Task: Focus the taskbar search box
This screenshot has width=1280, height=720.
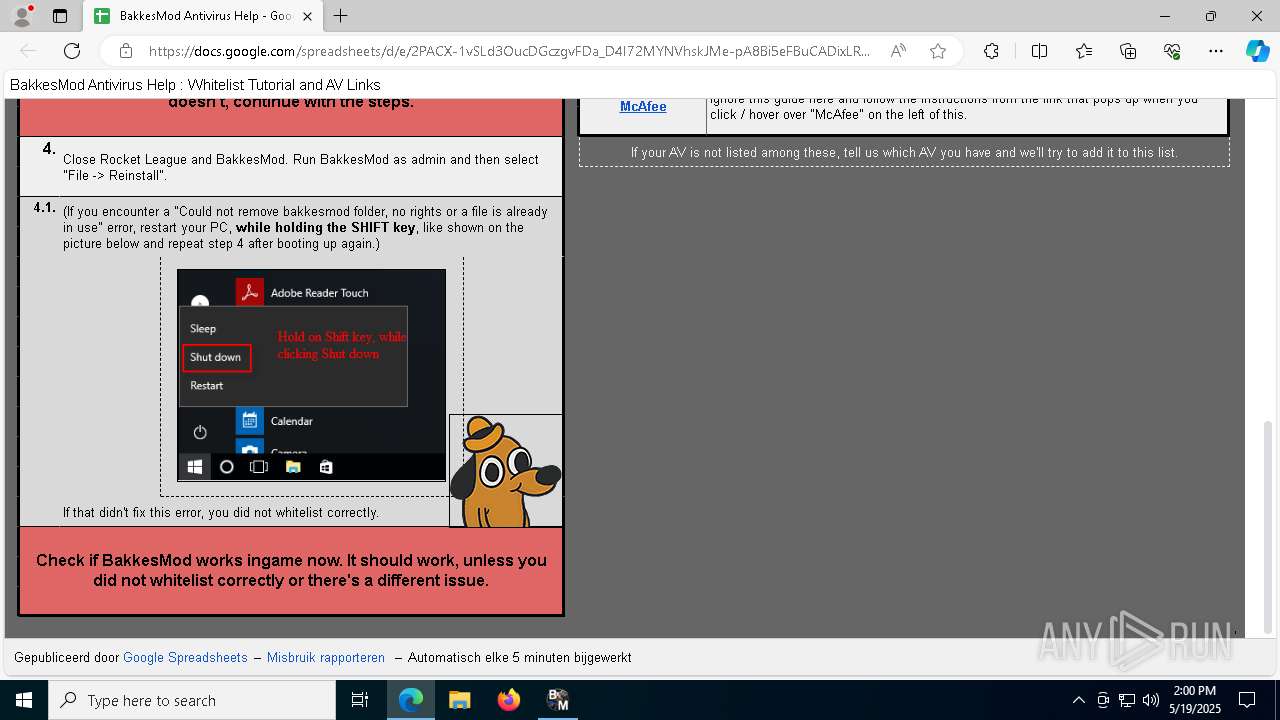Action: (x=192, y=700)
